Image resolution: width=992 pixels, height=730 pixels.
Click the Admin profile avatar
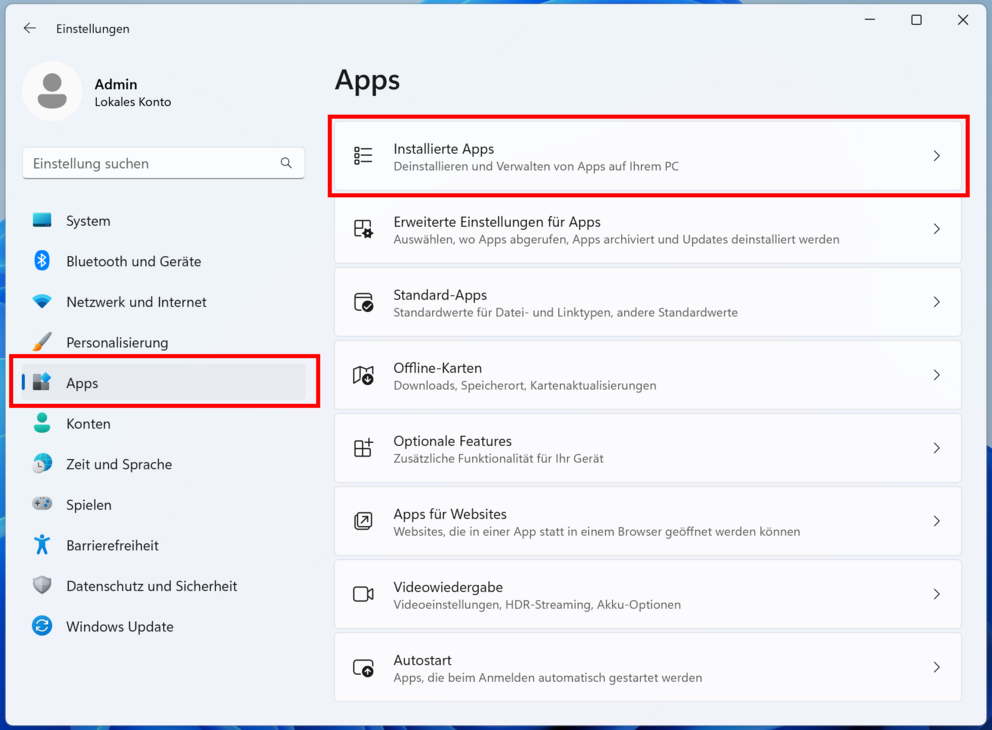point(52,92)
